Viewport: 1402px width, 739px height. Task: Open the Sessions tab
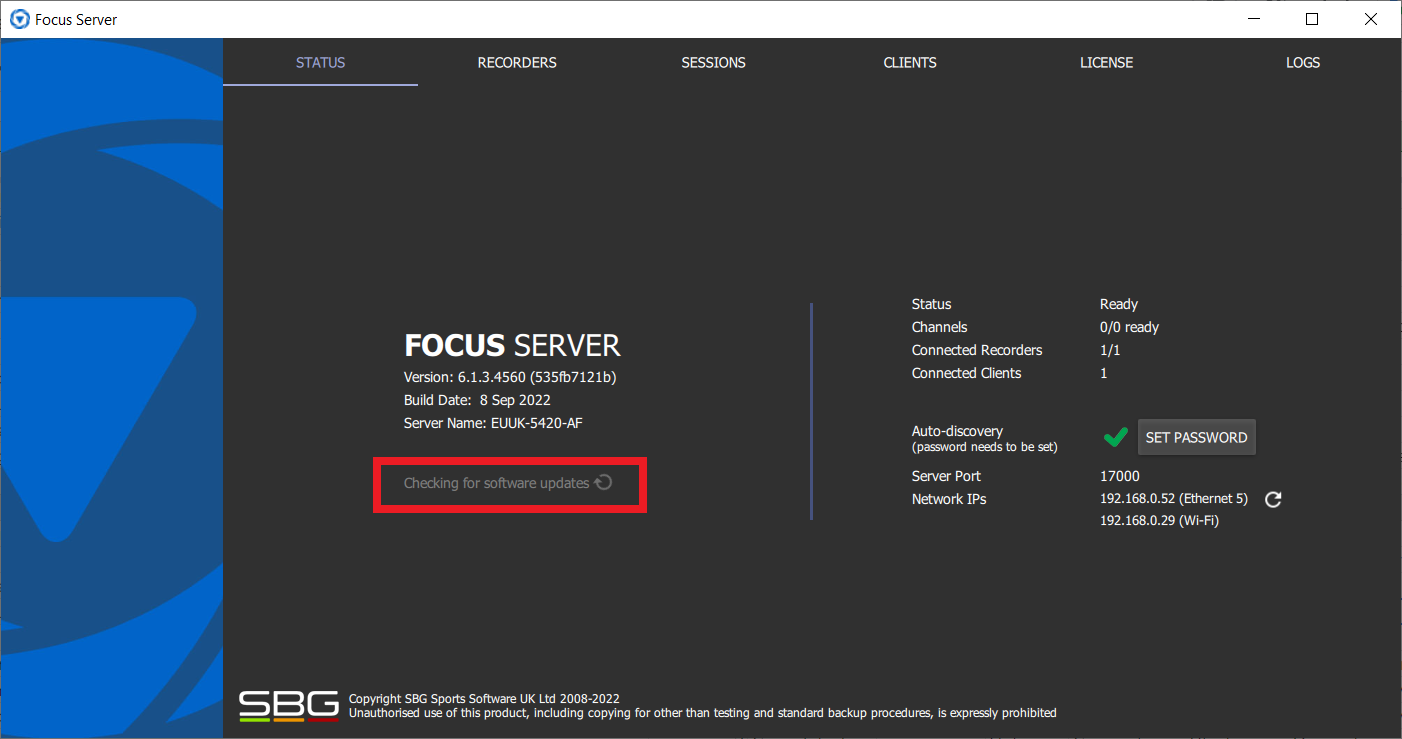[x=713, y=62]
